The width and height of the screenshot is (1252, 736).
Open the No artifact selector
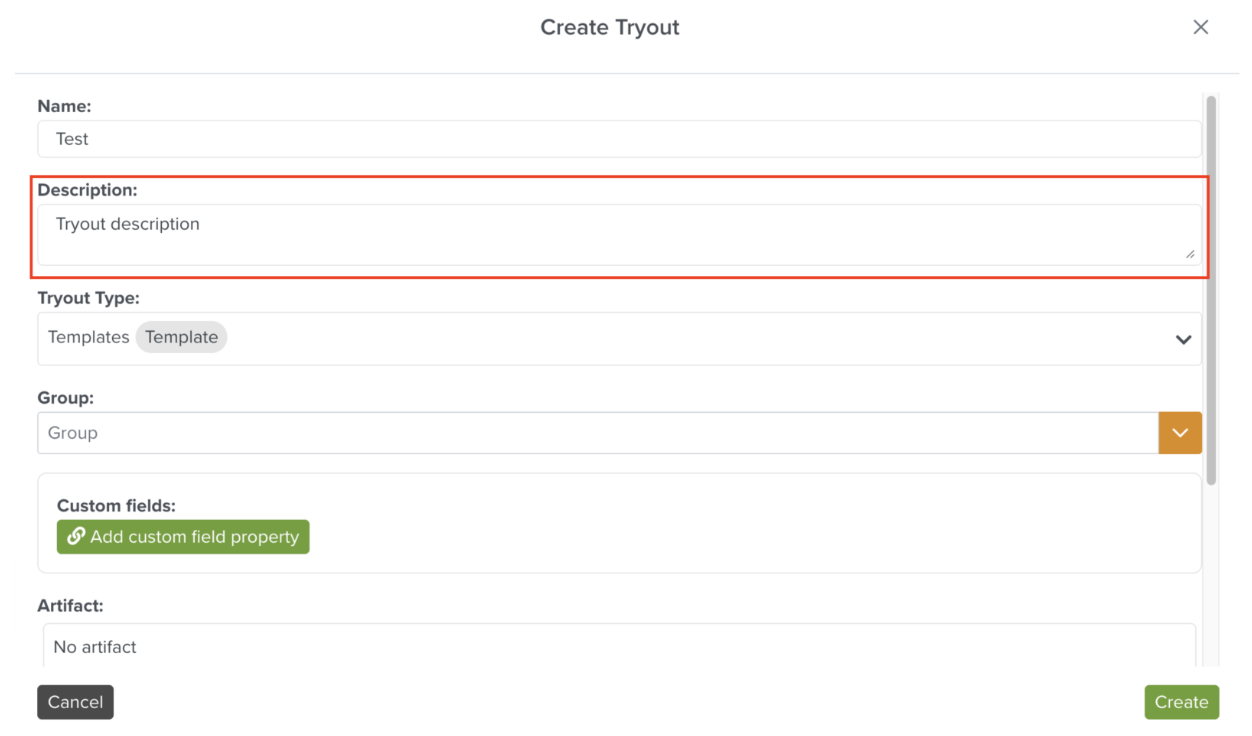click(618, 647)
